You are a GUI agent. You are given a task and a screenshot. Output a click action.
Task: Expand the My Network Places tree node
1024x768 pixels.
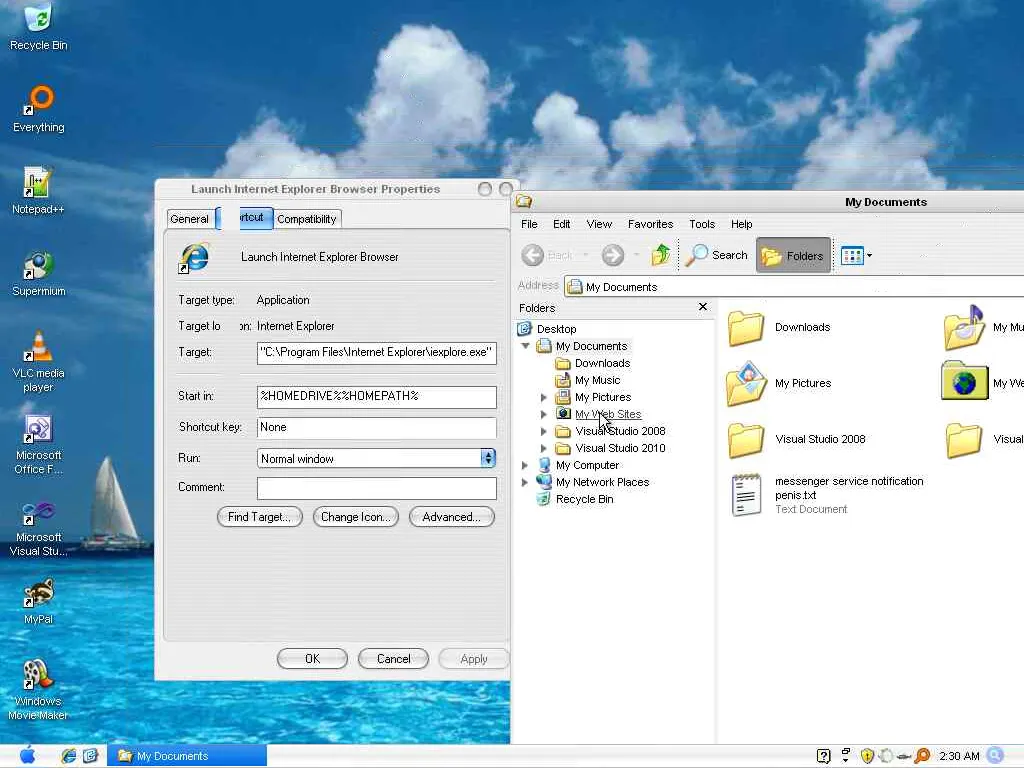(x=524, y=482)
